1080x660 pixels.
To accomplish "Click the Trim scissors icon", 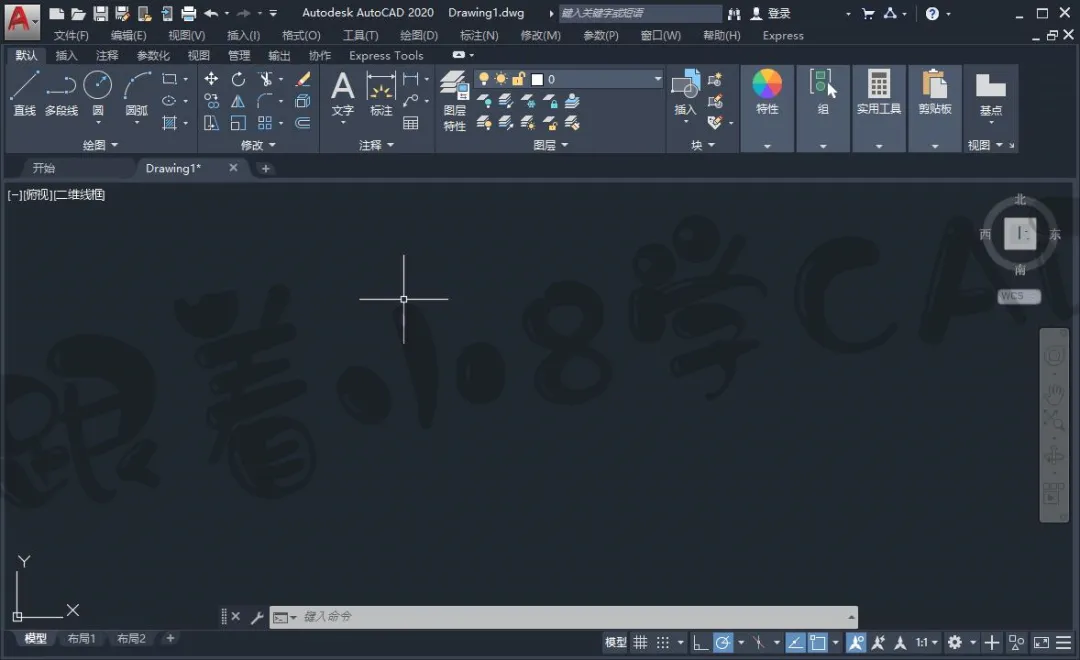I will tap(265, 79).
